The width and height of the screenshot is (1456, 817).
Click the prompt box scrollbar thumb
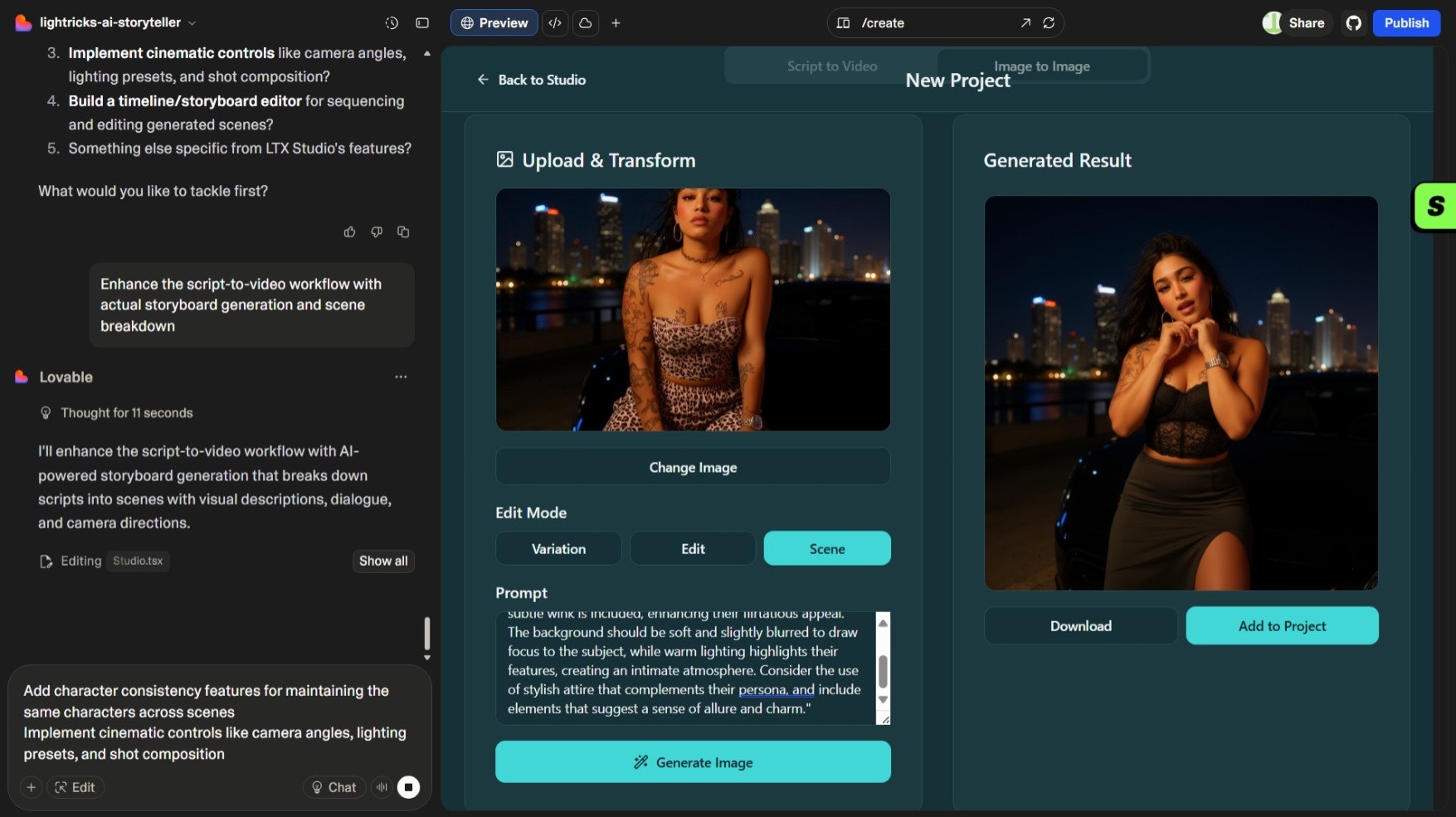tap(883, 671)
